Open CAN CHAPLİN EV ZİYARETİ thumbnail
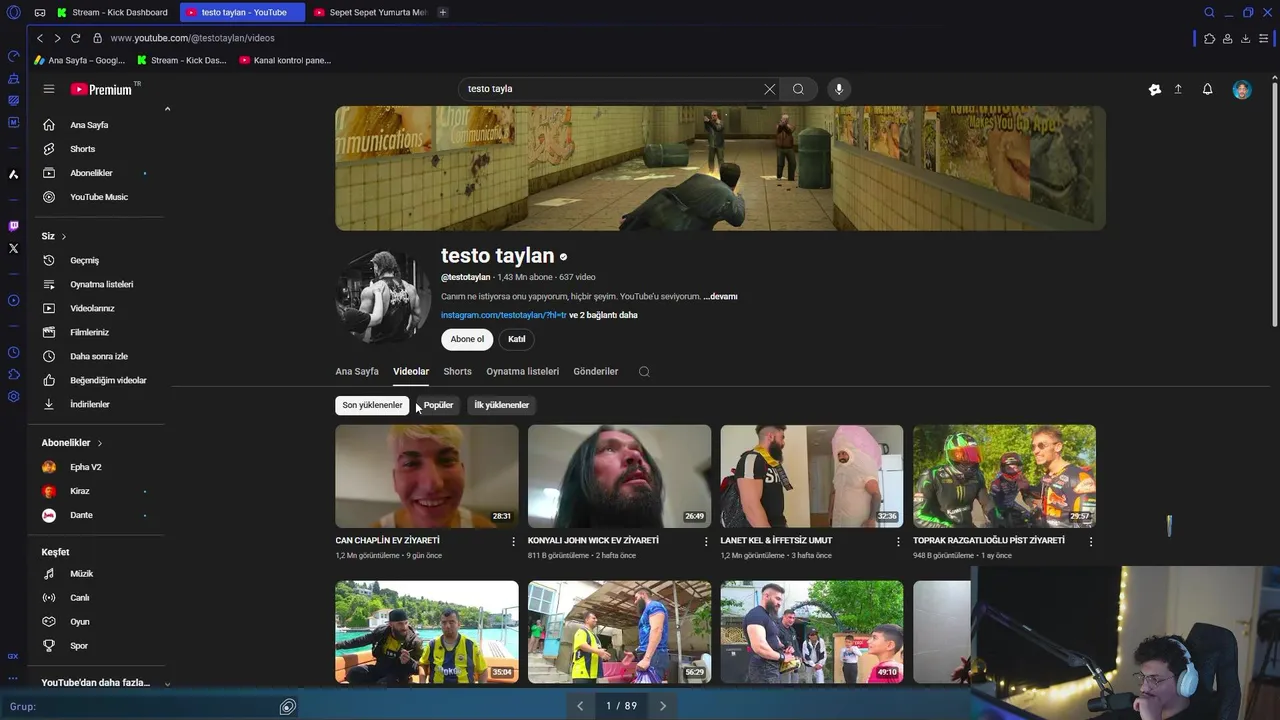 coord(427,476)
